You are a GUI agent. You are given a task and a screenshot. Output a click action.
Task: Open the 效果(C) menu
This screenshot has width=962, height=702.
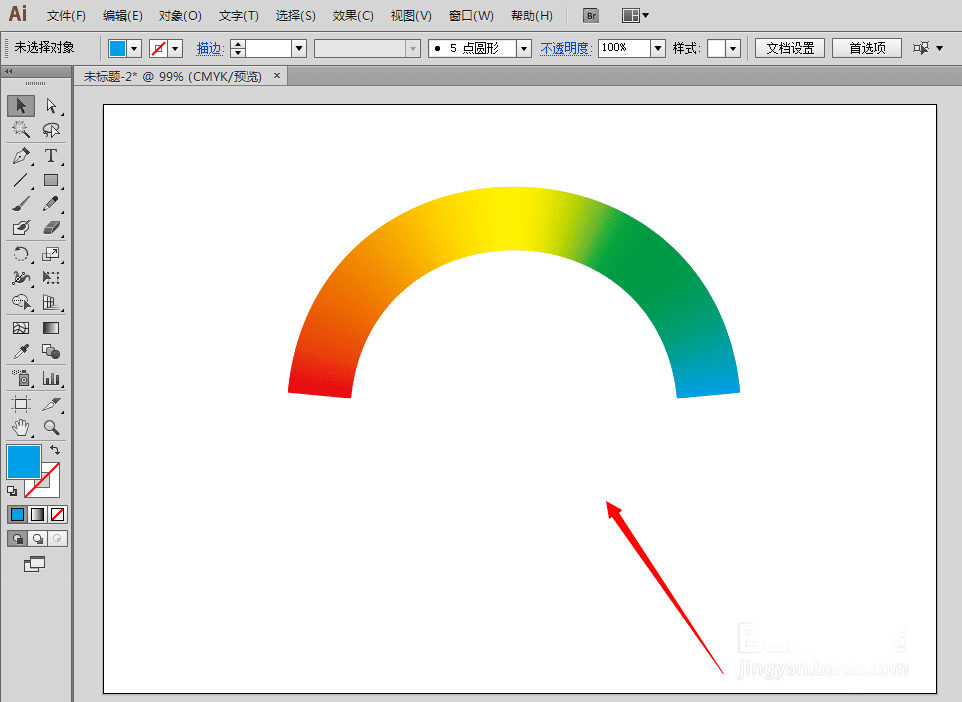point(353,15)
